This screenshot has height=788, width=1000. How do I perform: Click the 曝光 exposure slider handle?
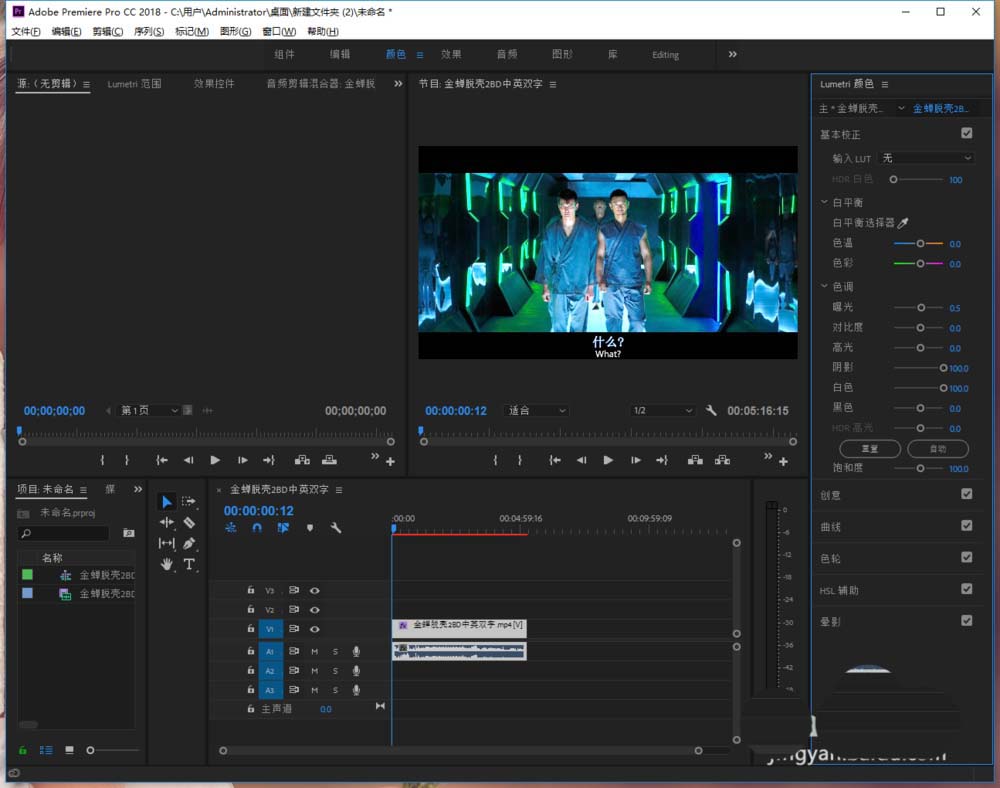click(920, 308)
